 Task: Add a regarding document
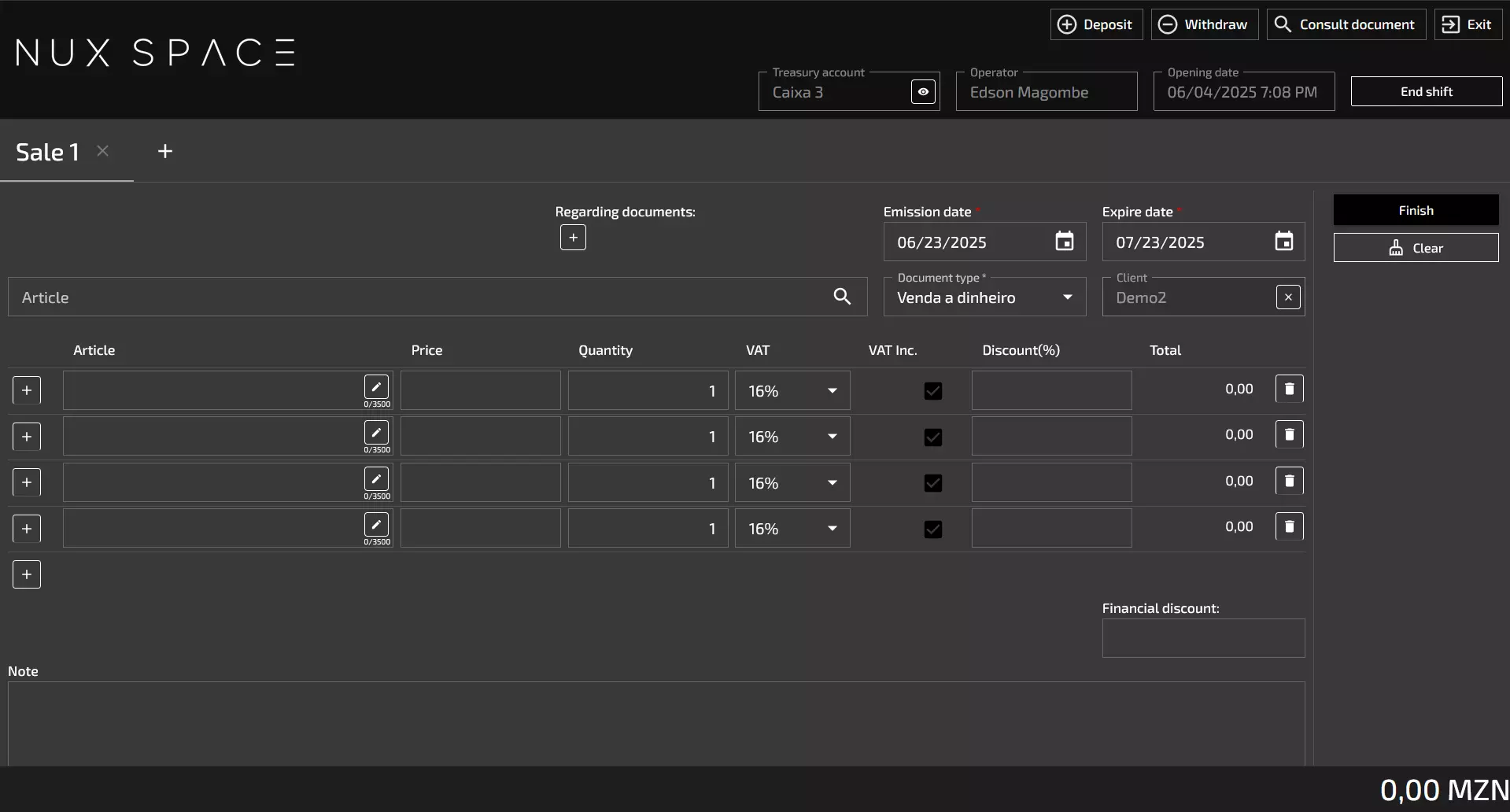573,238
